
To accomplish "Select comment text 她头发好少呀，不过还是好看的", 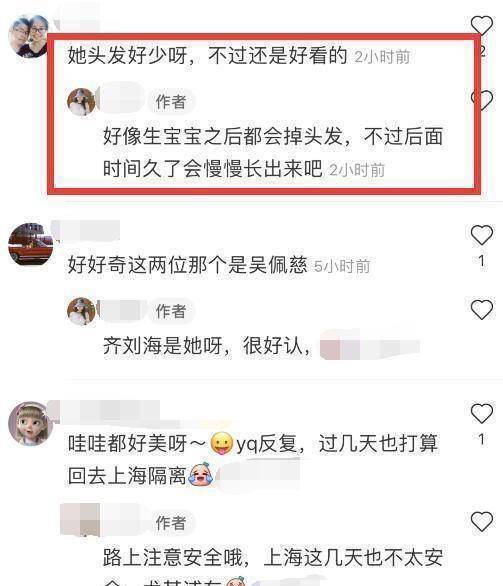I will point(207,56).
